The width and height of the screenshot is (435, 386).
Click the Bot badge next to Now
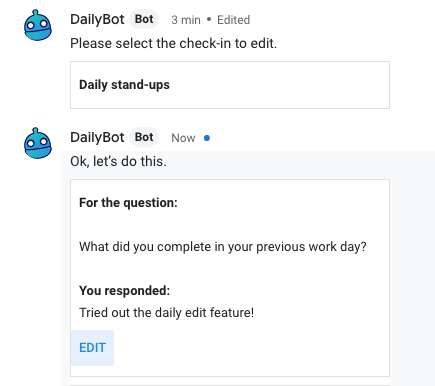(144, 137)
